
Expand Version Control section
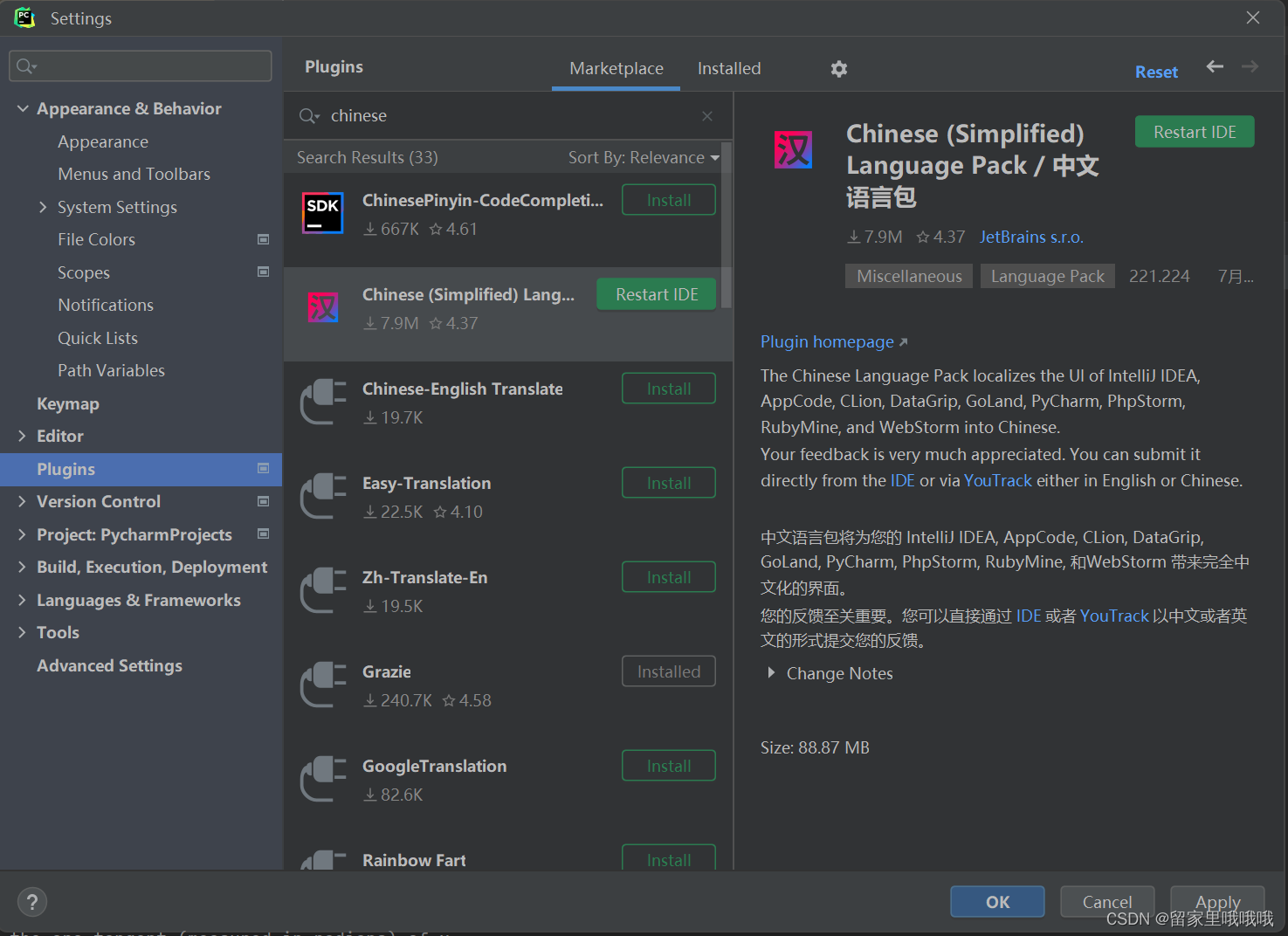(x=23, y=501)
